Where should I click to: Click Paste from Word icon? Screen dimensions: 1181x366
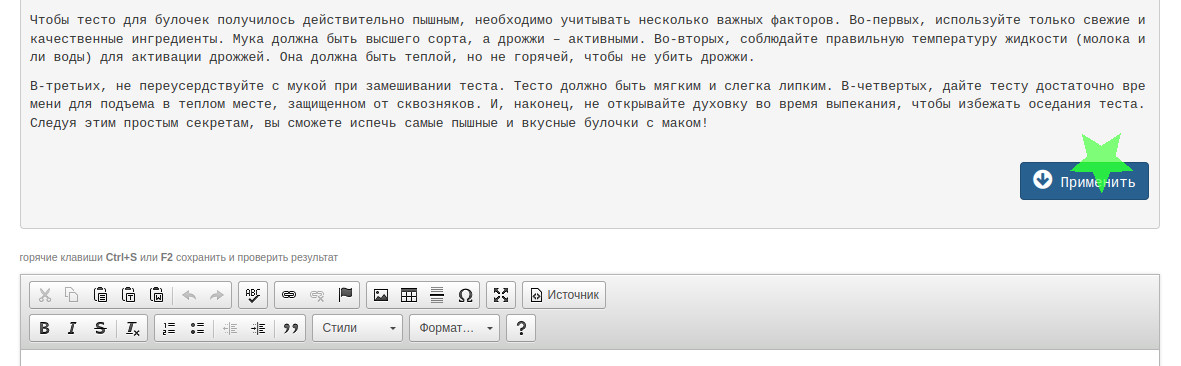[x=157, y=295]
